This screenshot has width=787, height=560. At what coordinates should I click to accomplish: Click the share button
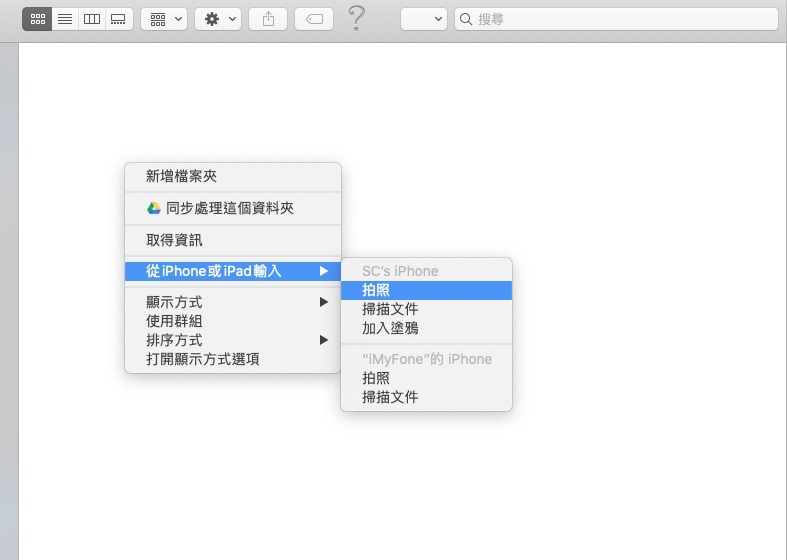tap(268, 19)
